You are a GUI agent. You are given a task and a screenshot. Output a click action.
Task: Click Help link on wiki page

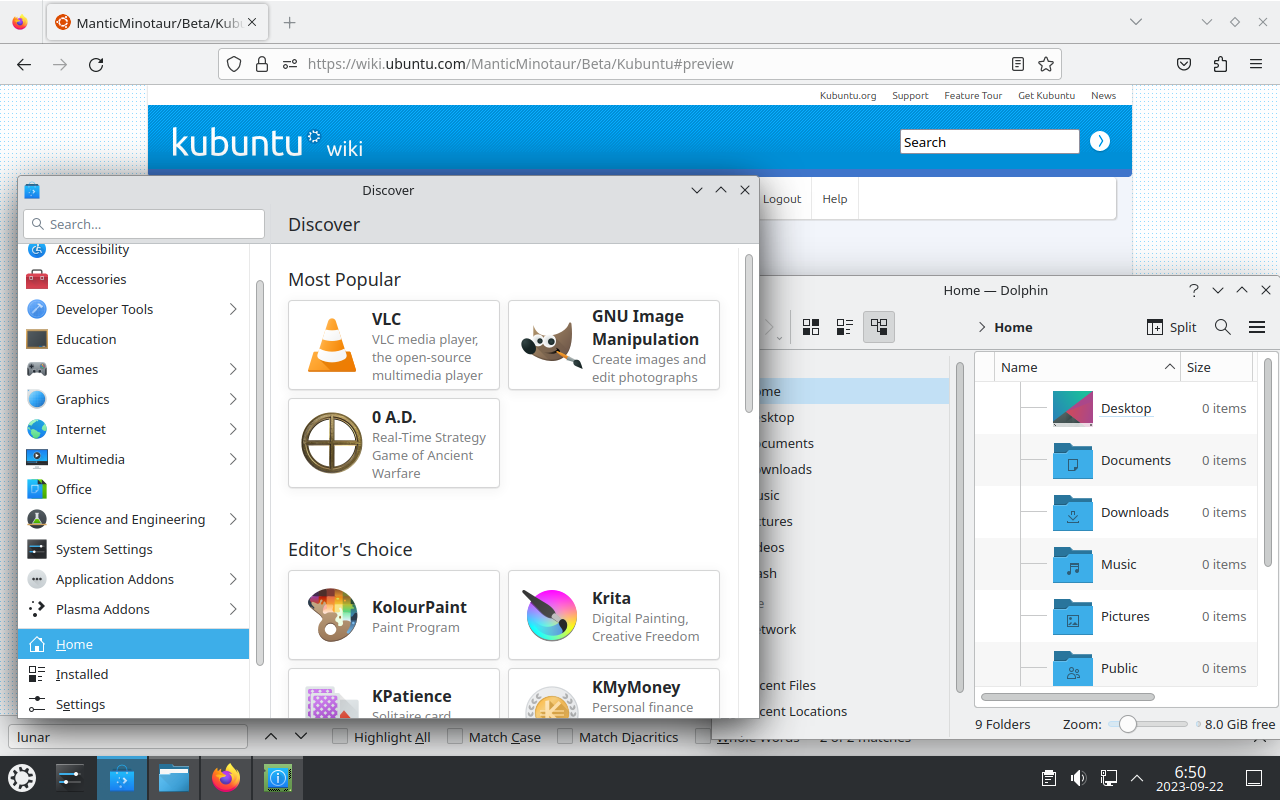pyautogui.click(x=835, y=199)
